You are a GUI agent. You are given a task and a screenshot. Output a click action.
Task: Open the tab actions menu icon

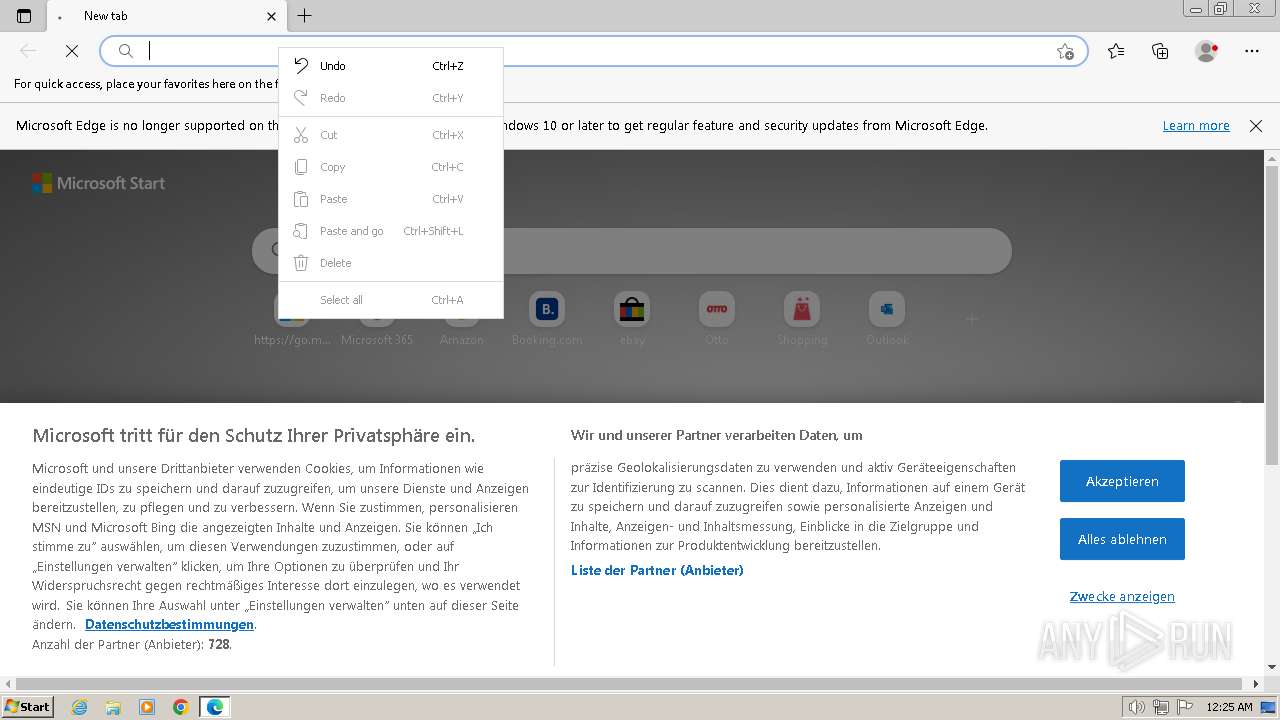coord(24,16)
